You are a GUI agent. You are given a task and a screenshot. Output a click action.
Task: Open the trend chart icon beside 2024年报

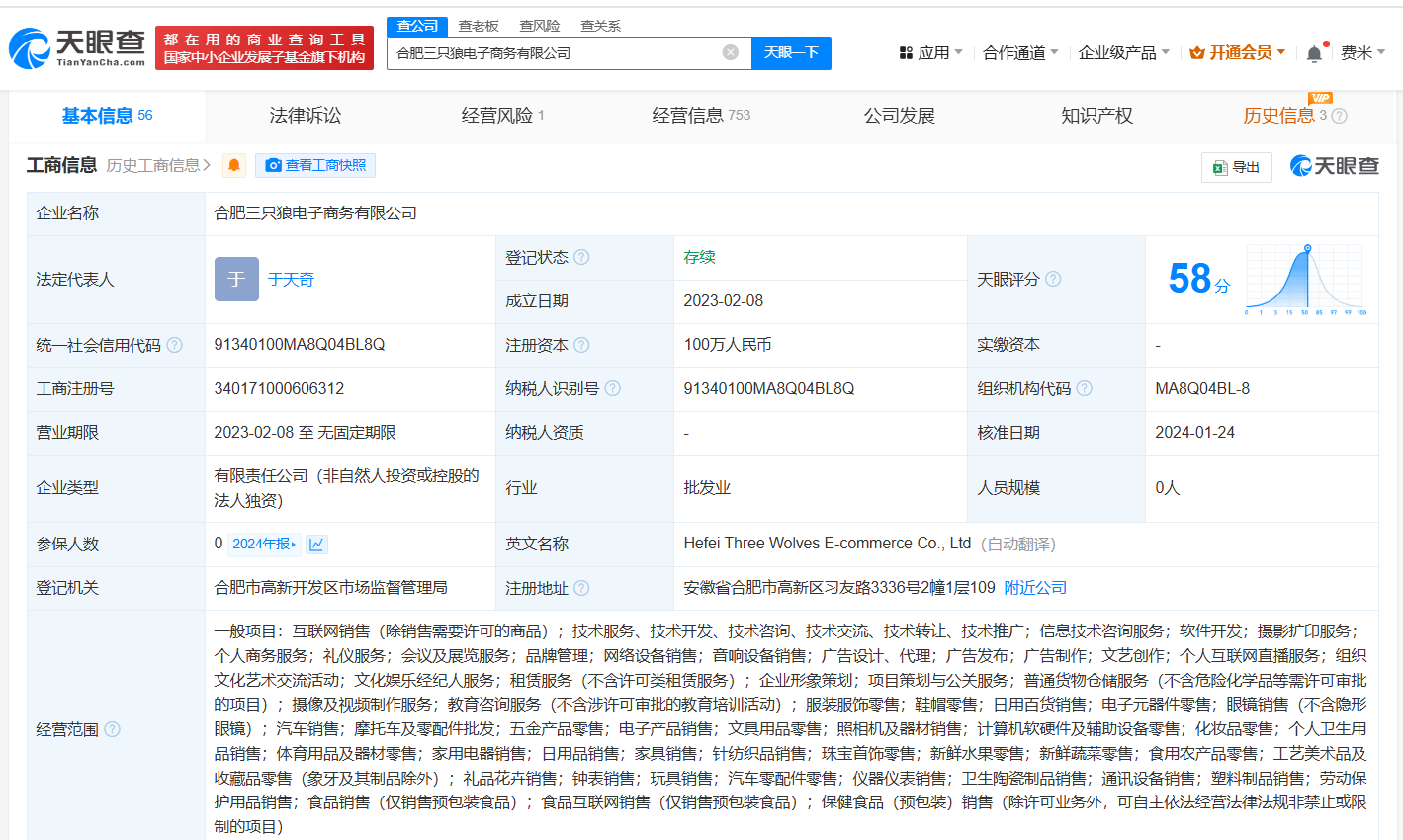[316, 544]
